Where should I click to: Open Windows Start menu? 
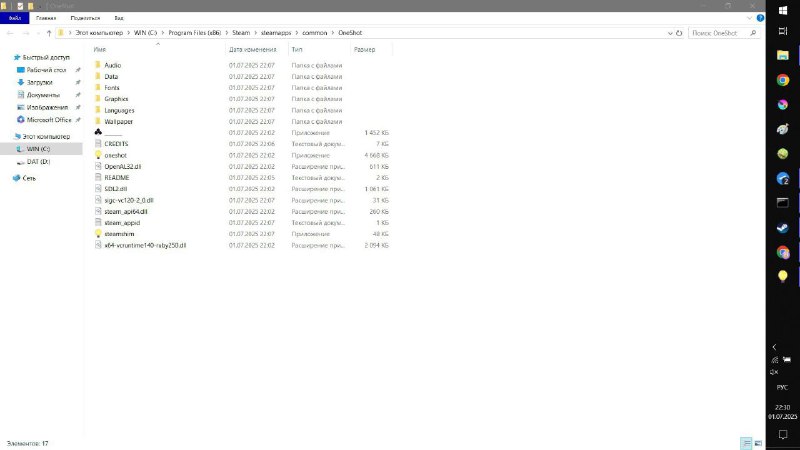pyautogui.click(x=783, y=10)
